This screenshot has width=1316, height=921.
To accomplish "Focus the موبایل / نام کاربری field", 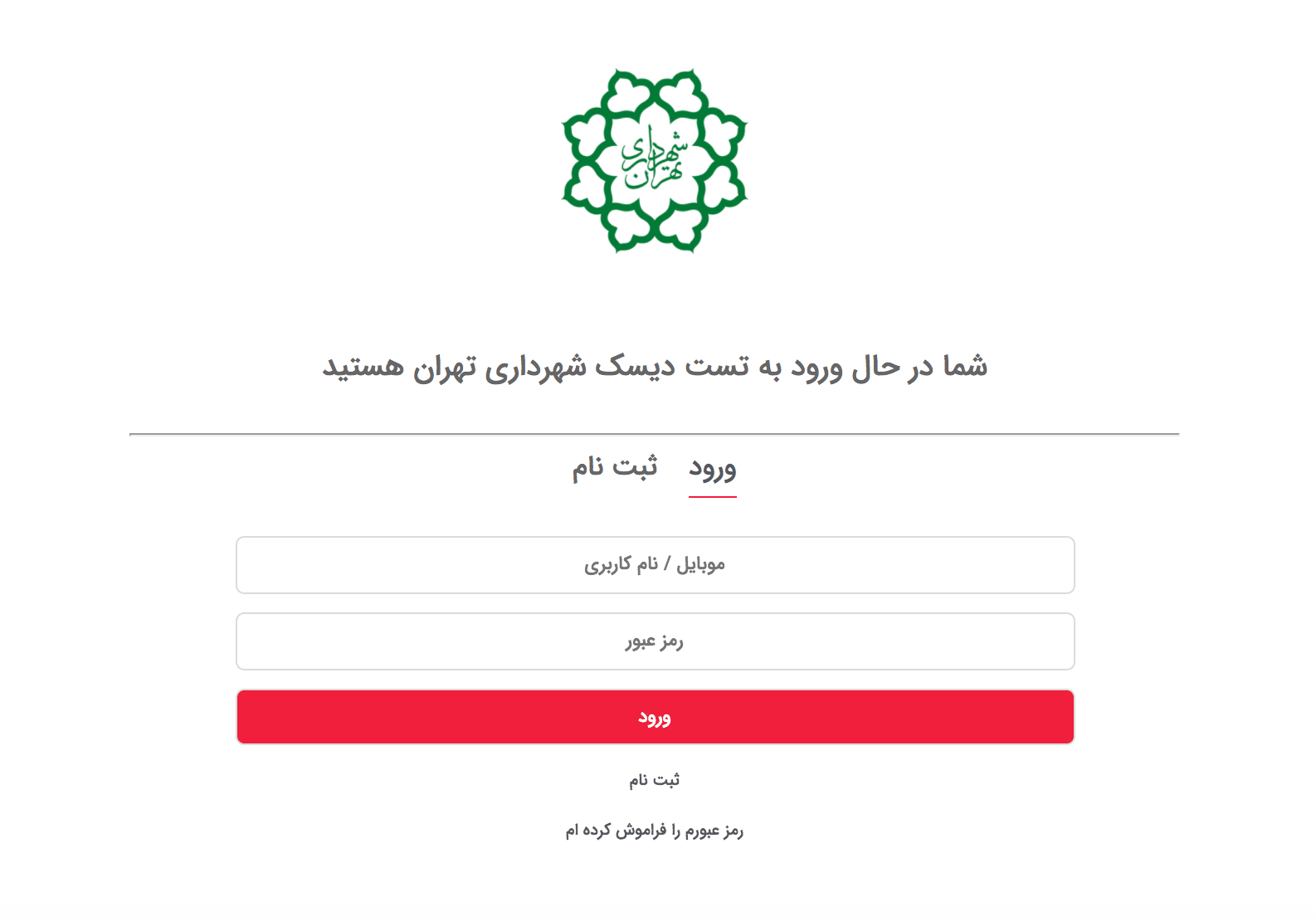I will pos(655,565).
